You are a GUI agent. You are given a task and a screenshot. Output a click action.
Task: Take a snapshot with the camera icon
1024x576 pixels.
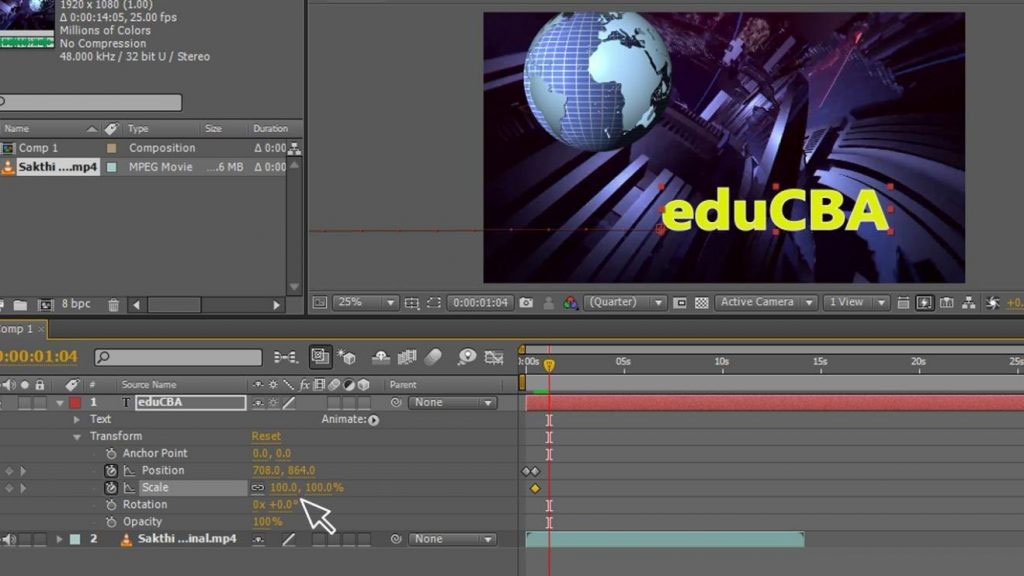coord(527,302)
